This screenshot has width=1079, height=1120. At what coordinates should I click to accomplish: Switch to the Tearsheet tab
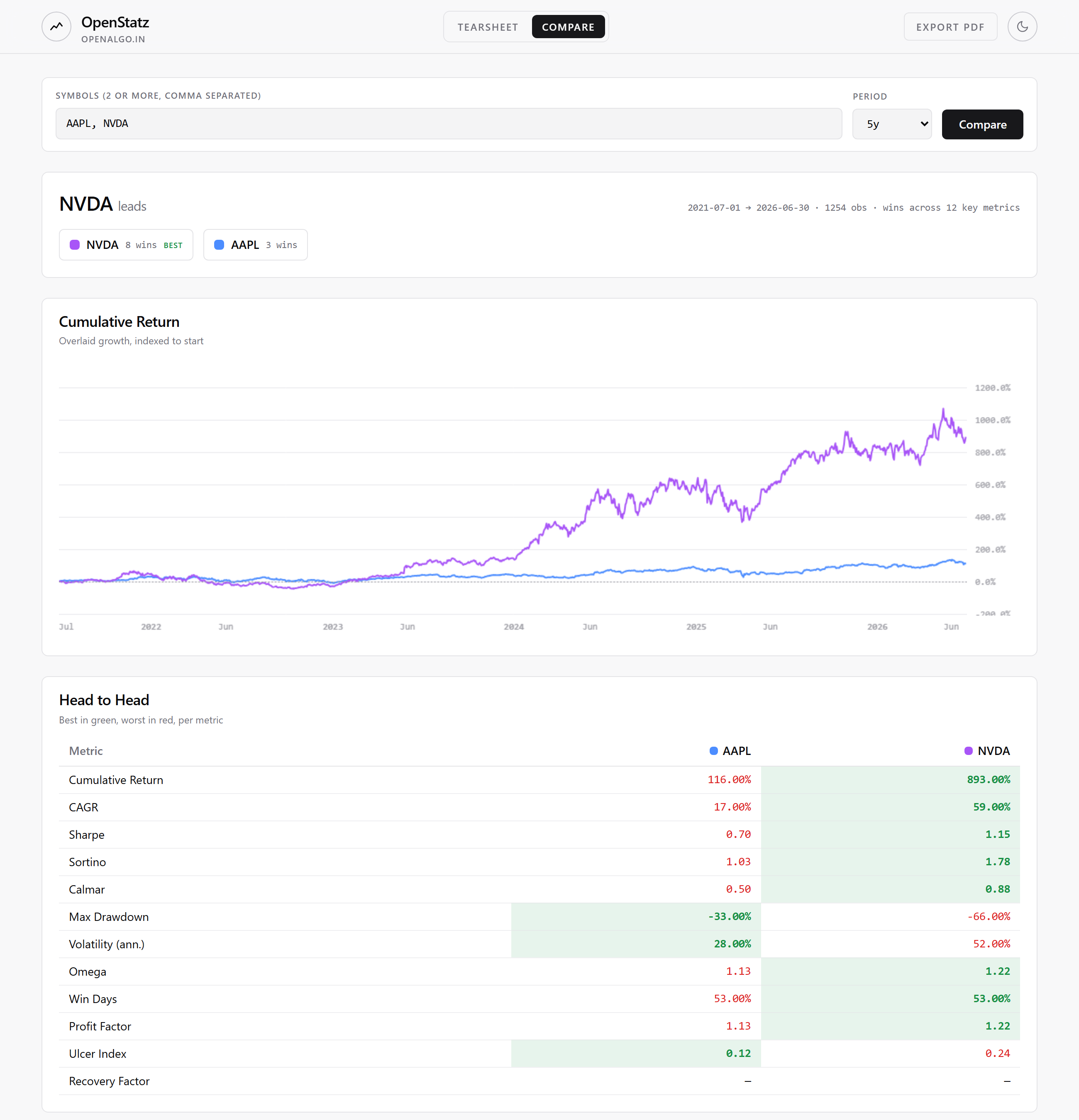[487, 27]
